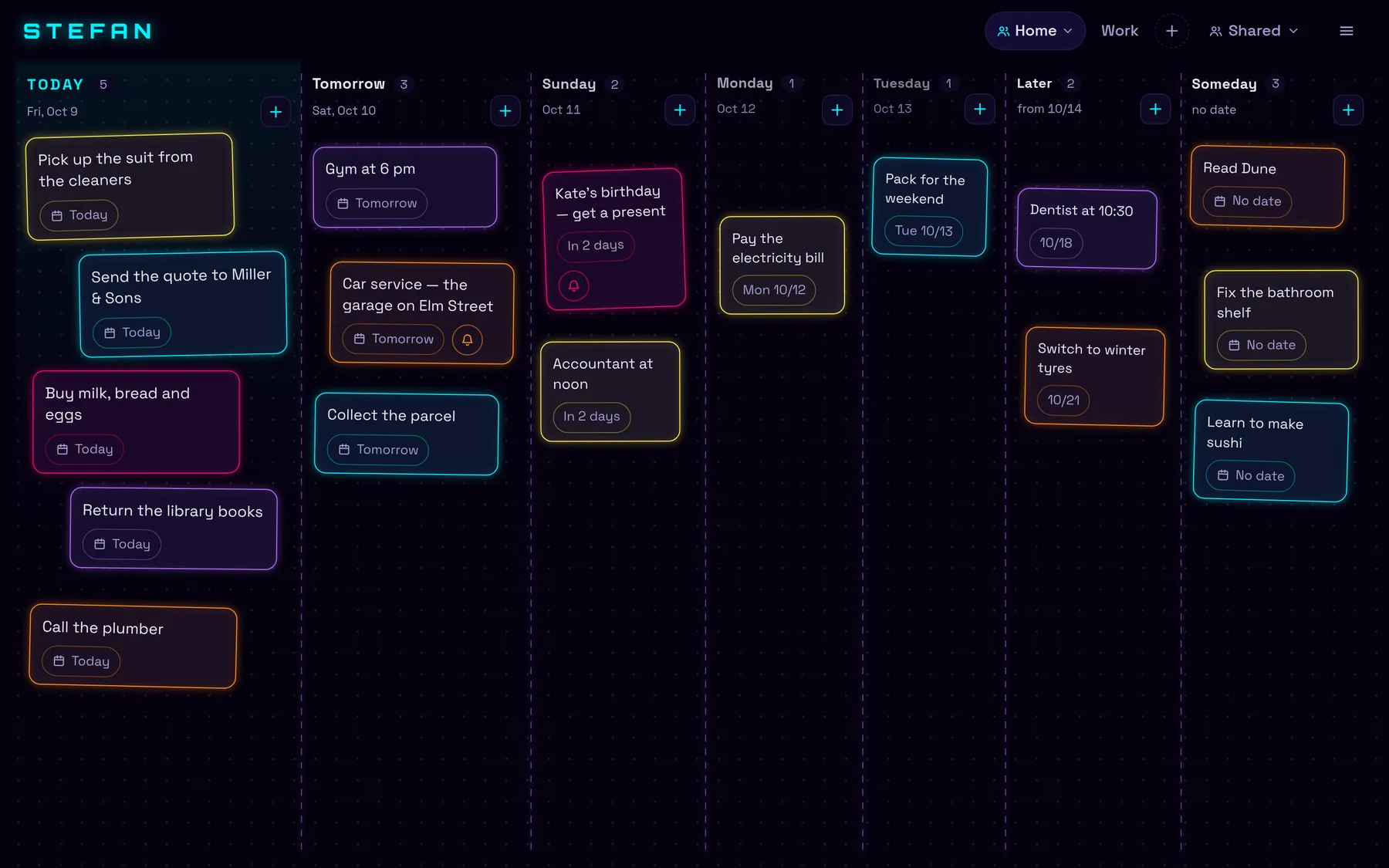Open the hamburger menu
1389x868 pixels.
coord(1347,31)
